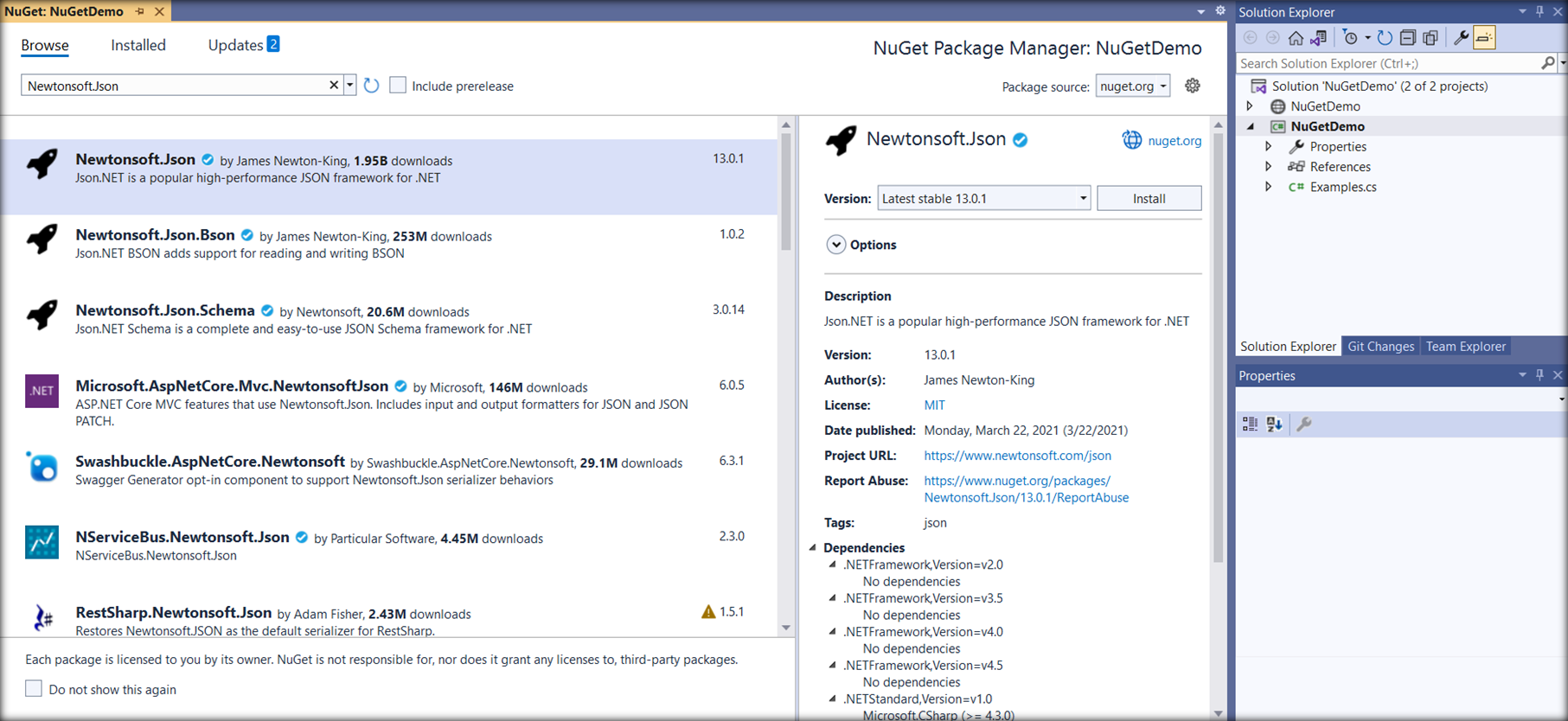1568x721 pixels.
Task: Open the MIT license link
Action: coord(934,405)
